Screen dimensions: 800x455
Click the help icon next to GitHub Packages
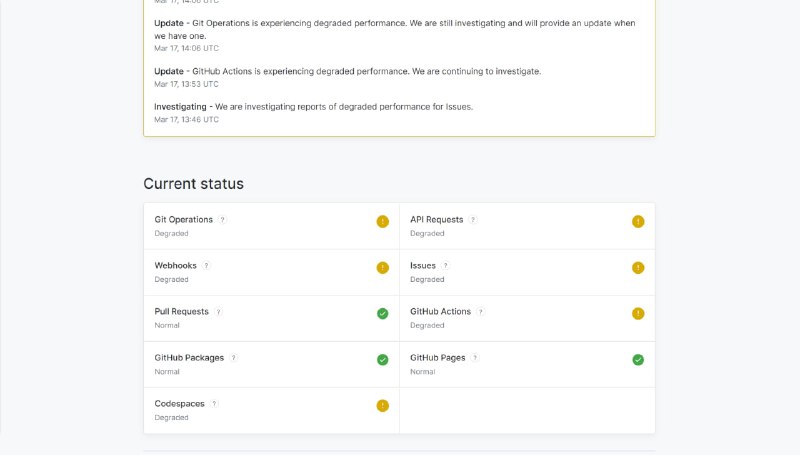click(x=234, y=358)
